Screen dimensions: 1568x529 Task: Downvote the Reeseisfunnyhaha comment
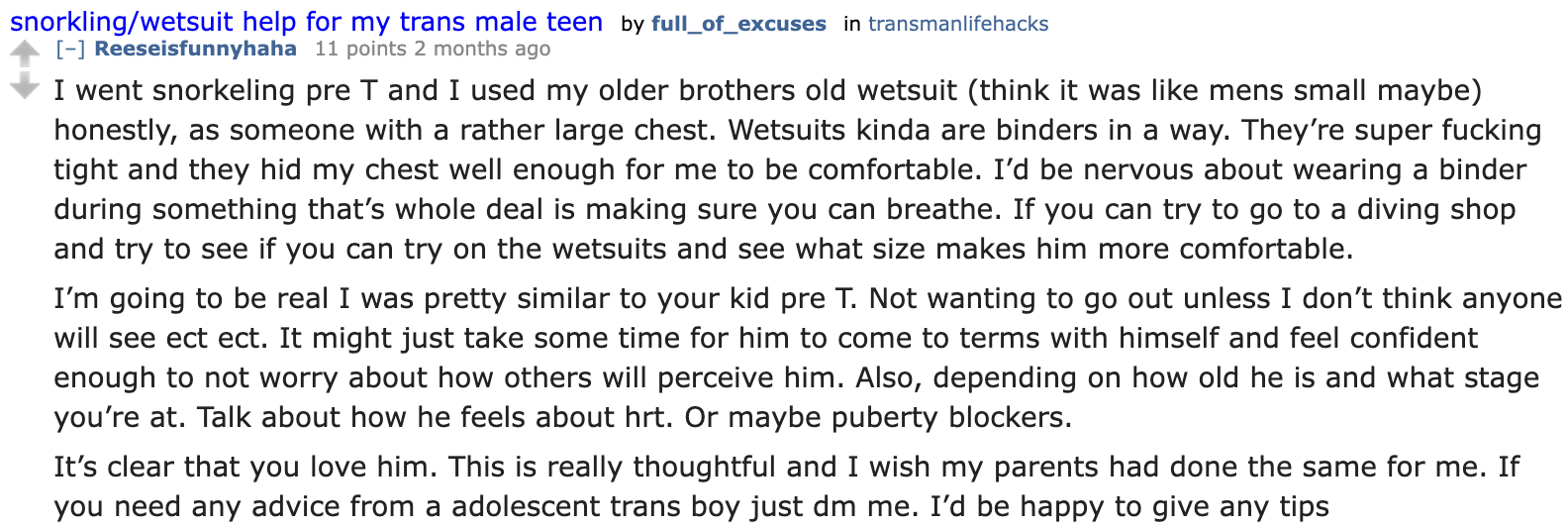tap(24, 86)
